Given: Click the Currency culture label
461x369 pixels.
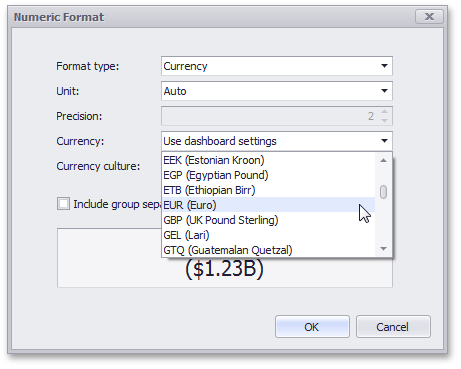Looking at the screenshot, I should 98,166.
